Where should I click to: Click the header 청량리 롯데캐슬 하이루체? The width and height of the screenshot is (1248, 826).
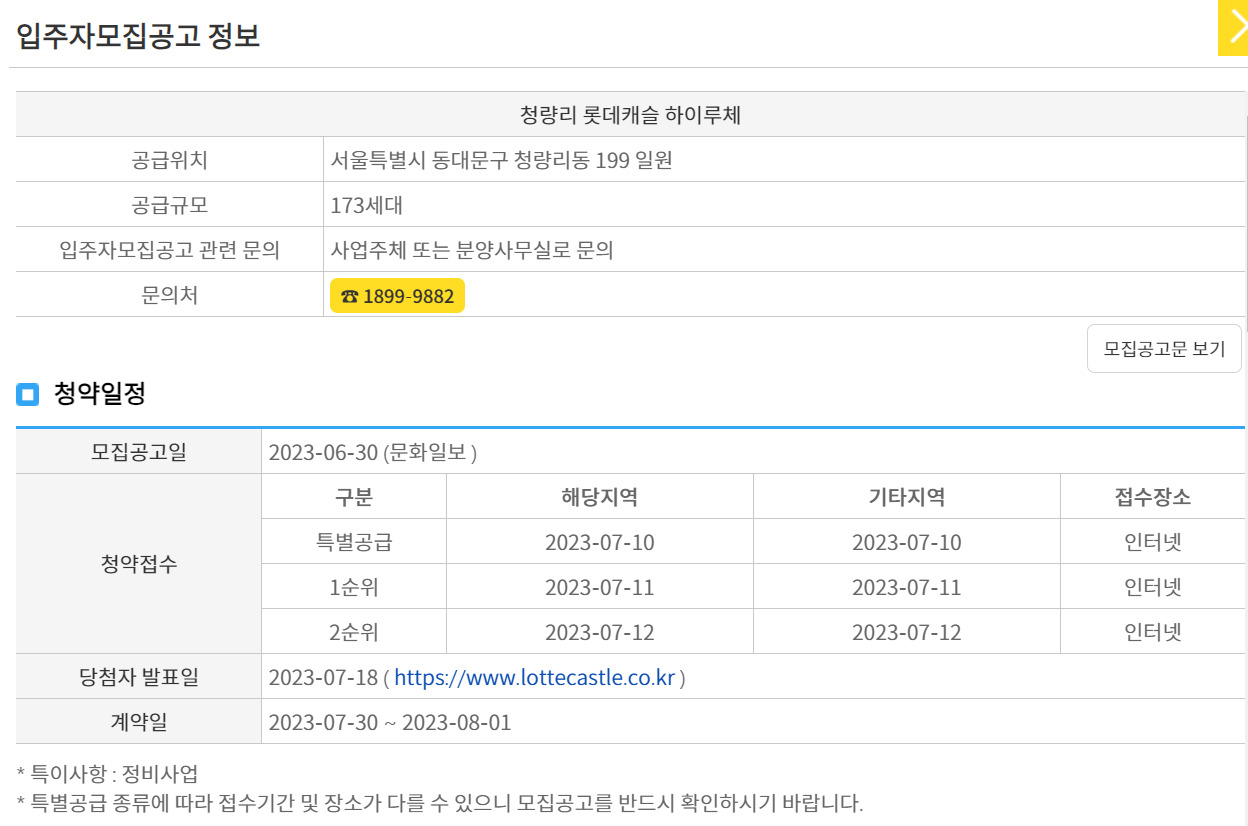coord(630,115)
